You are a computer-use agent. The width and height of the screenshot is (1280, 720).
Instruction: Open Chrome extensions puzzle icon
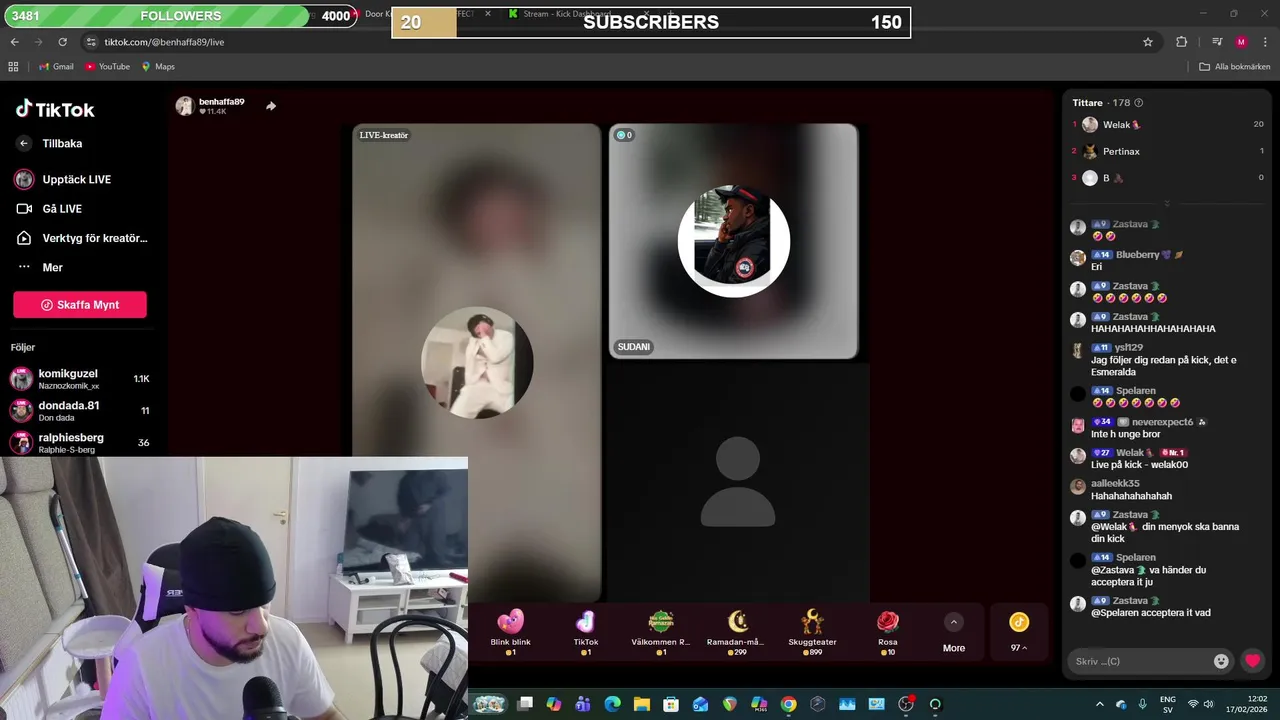pos(1181,42)
